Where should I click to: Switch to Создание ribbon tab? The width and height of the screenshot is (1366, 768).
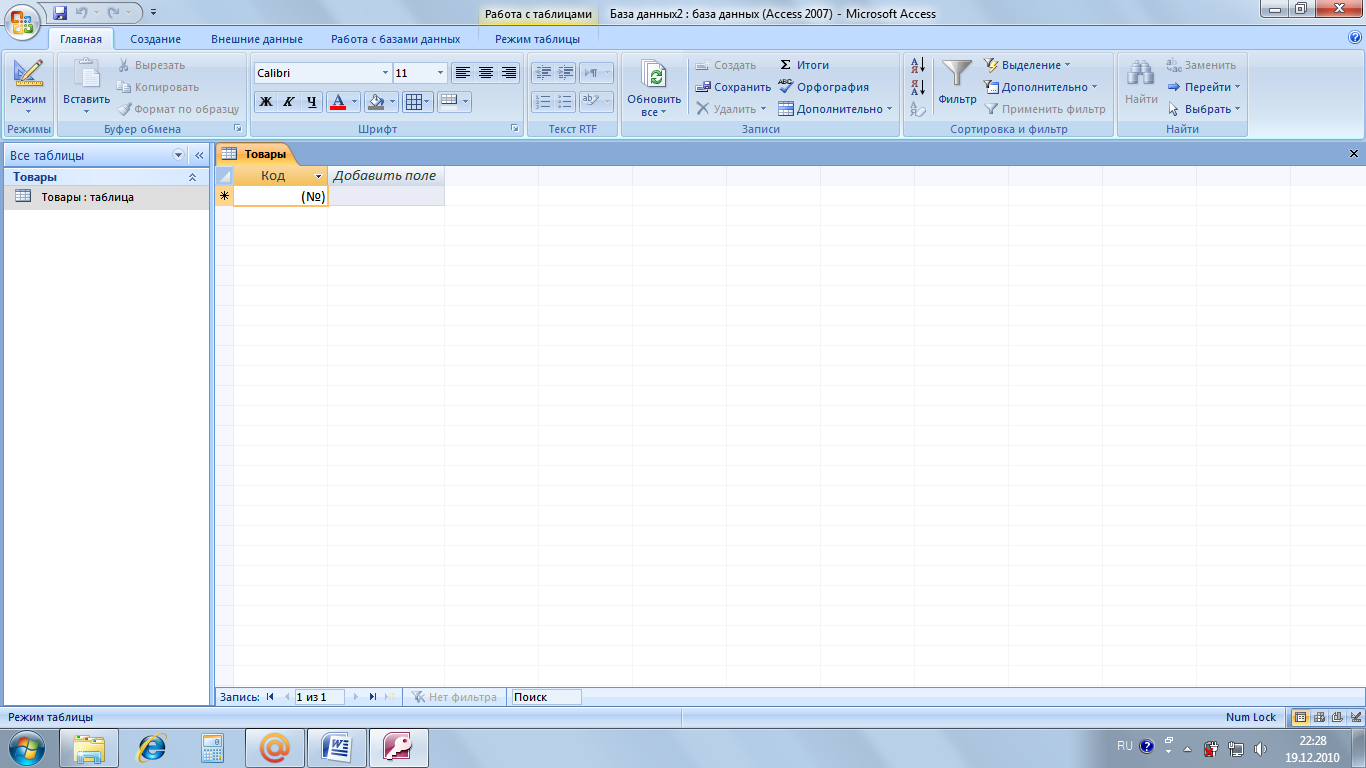(155, 39)
